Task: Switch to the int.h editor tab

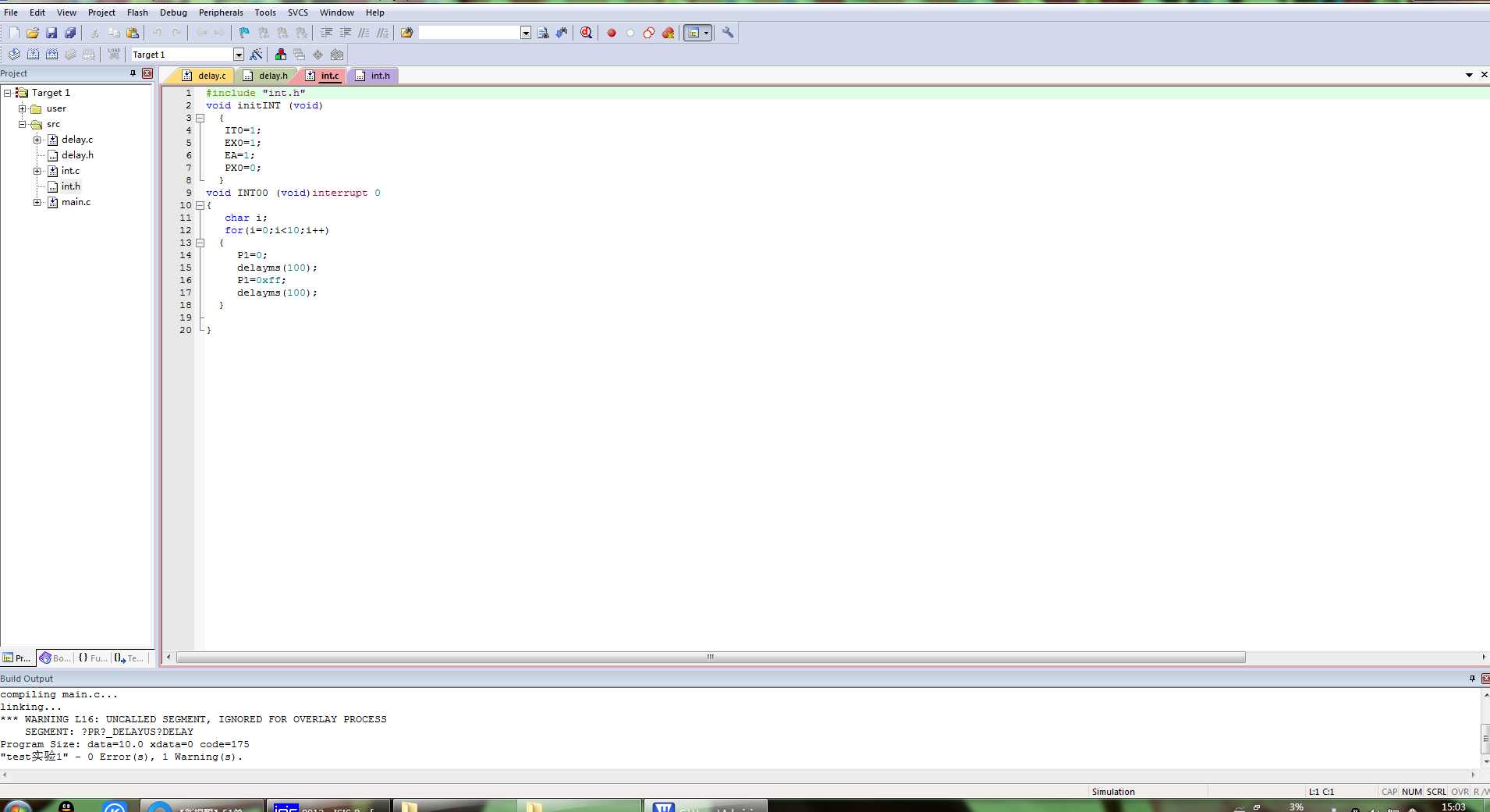Action: click(375, 76)
